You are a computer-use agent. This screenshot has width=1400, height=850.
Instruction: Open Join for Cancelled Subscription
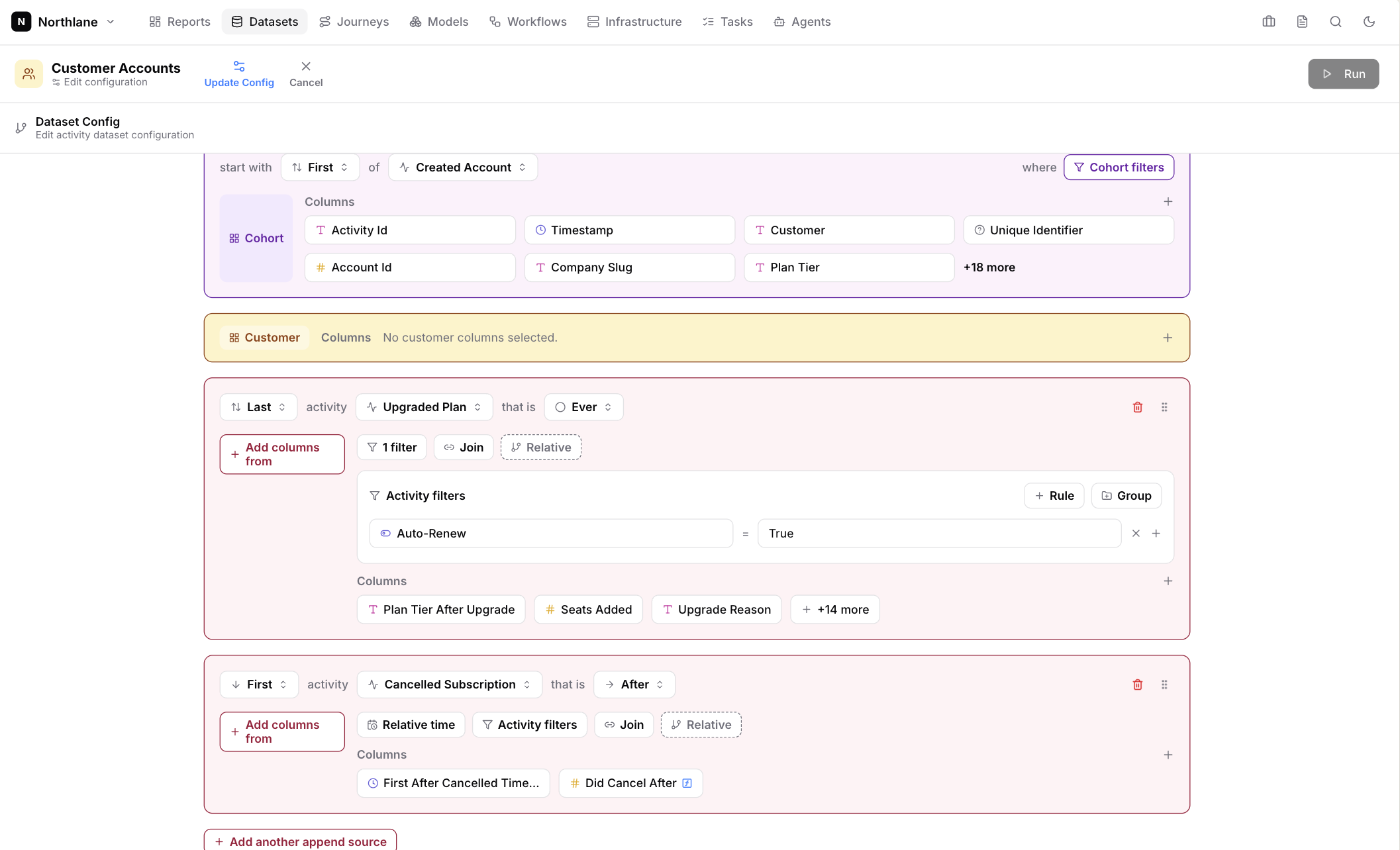coord(624,725)
